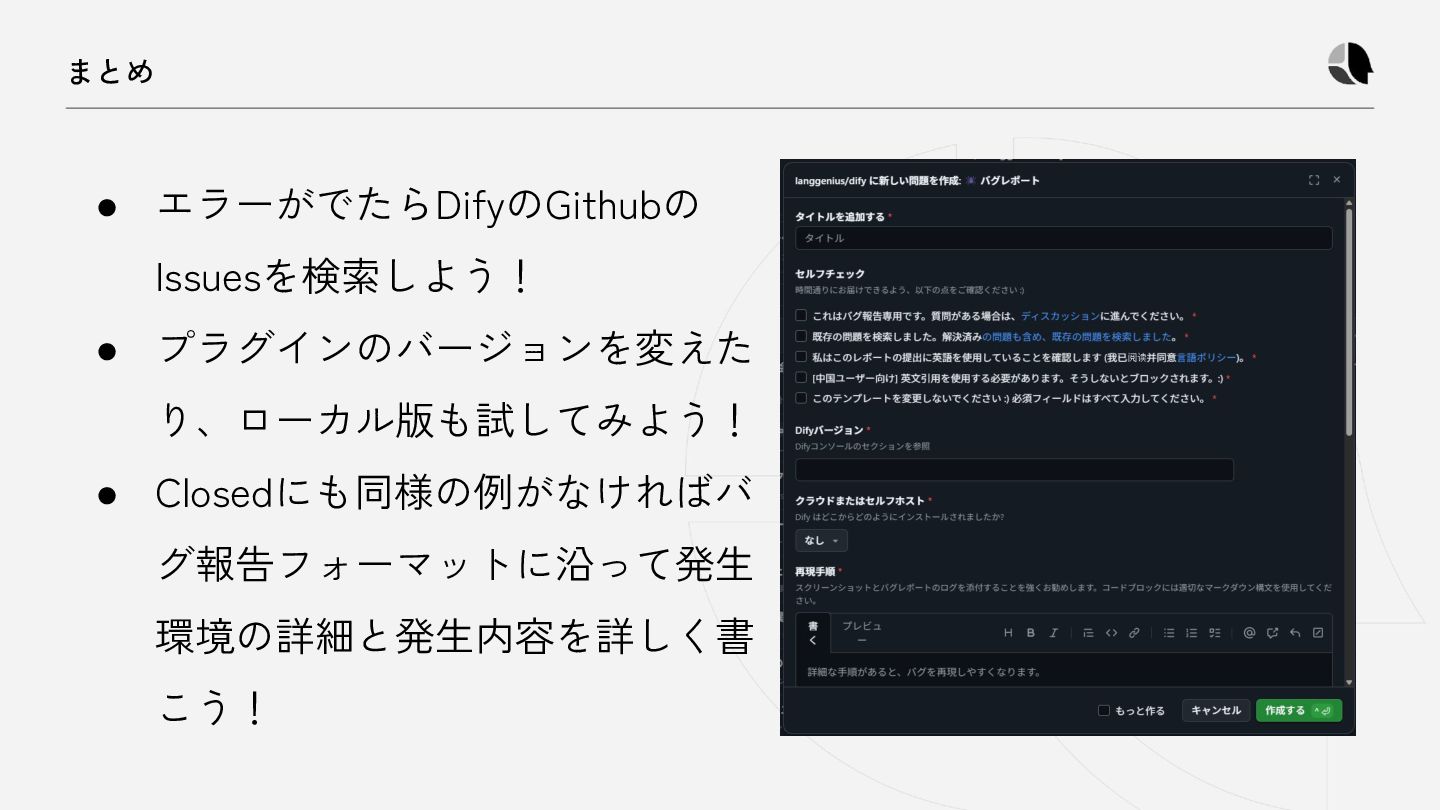Click the クラウドまたはセルフホスト label

tap(860, 500)
